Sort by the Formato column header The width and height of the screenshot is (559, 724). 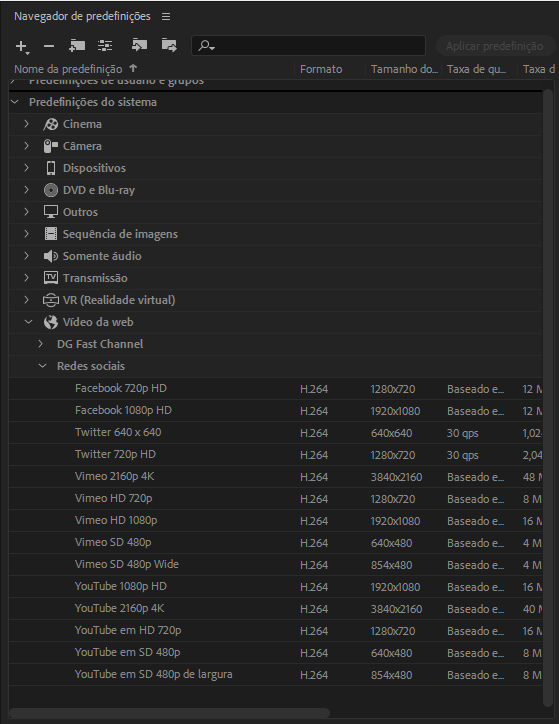click(321, 69)
